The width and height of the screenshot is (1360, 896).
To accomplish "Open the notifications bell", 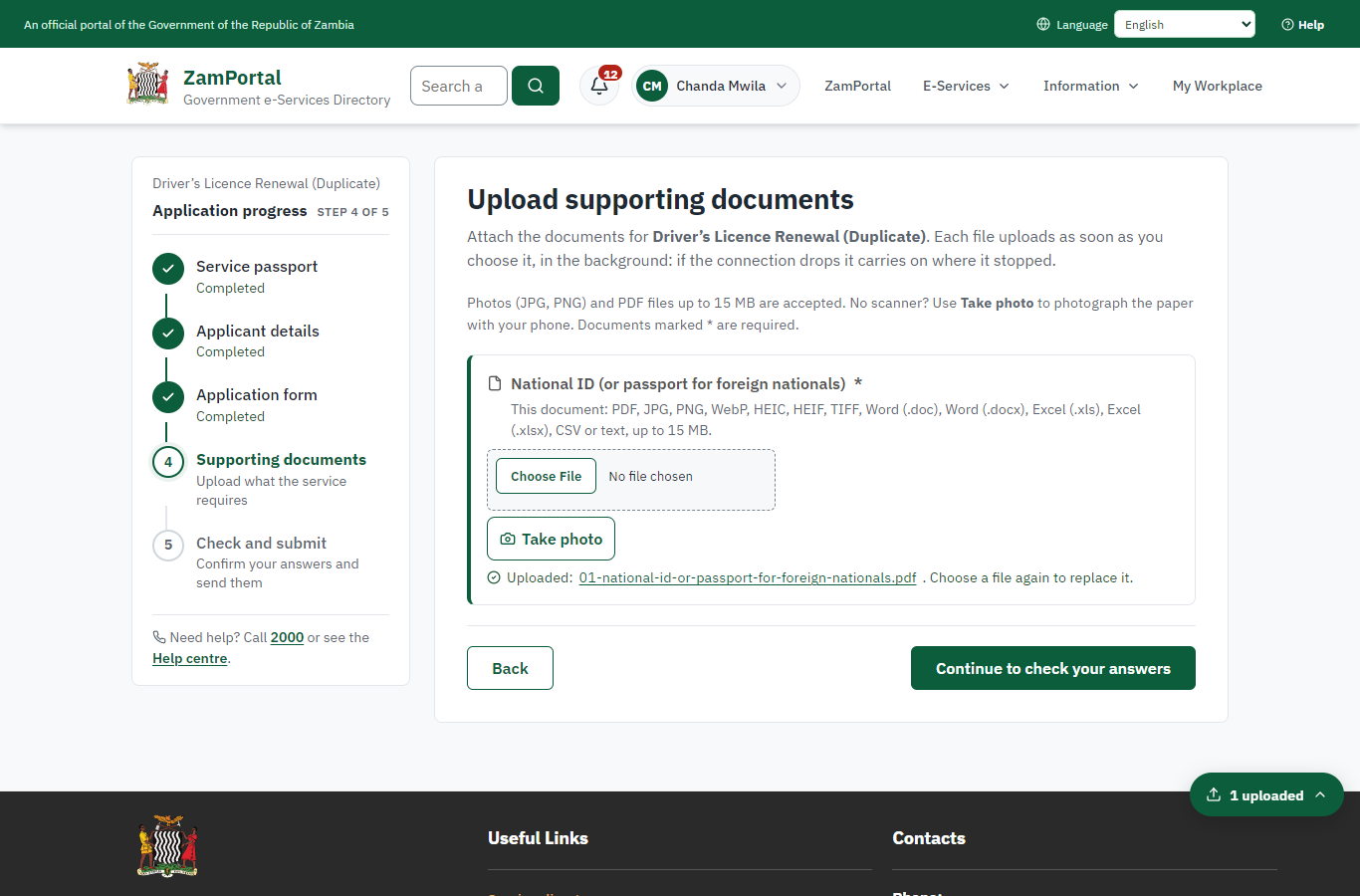I will (599, 86).
